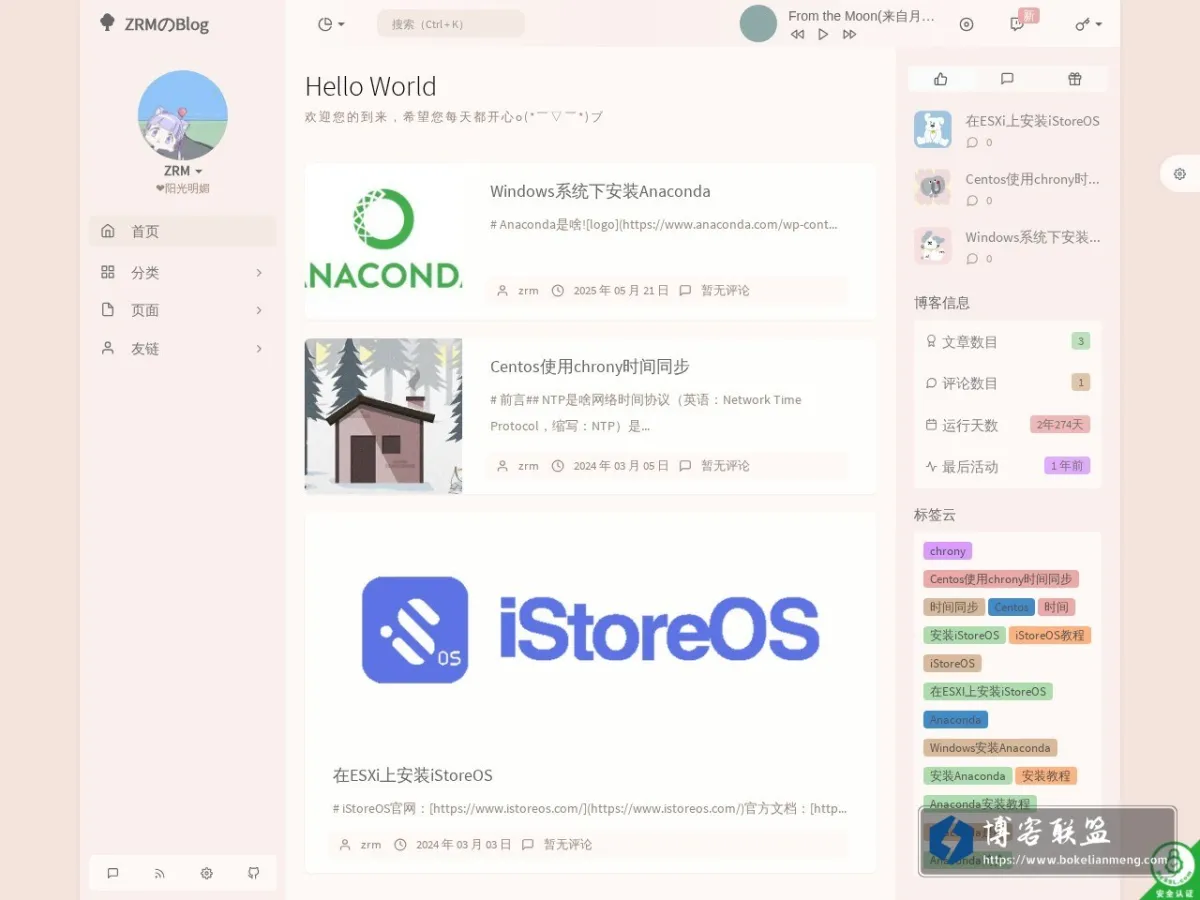Select the Centos使用chrony时间同步 tag
The height and width of the screenshot is (900, 1200).
pyautogui.click(x=1001, y=579)
